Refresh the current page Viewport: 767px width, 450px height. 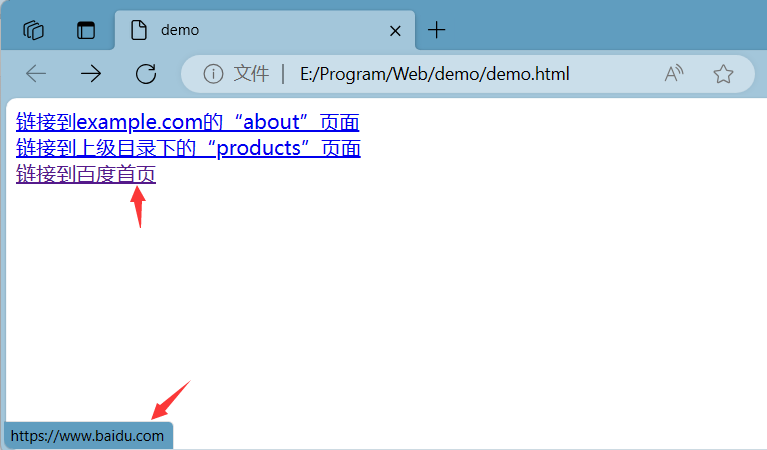click(x=146, y=74)
